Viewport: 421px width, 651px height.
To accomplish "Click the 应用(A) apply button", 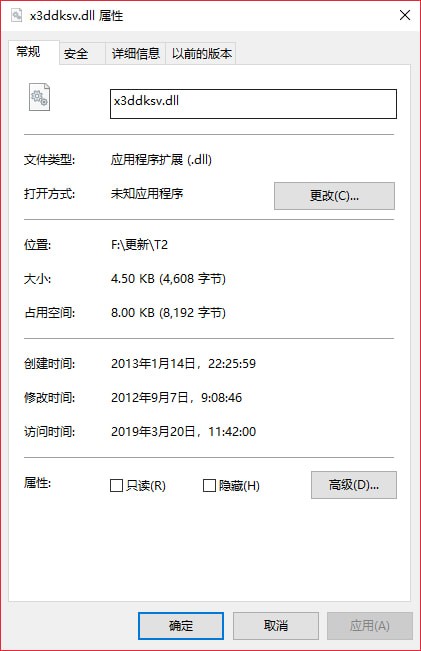I will pyautogui.click(x=370, y=626).
